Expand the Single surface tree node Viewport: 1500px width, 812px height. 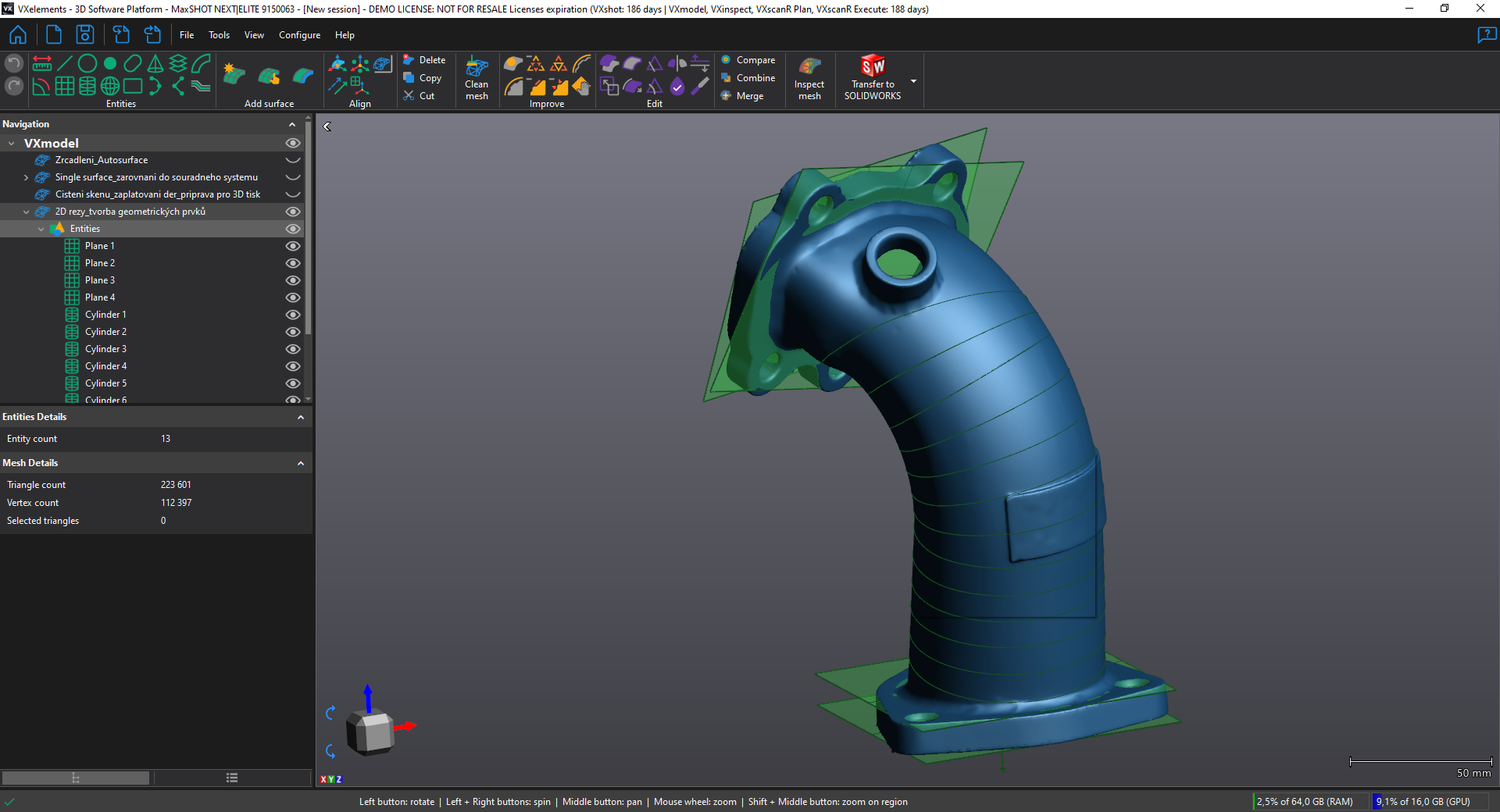point(26,177)
